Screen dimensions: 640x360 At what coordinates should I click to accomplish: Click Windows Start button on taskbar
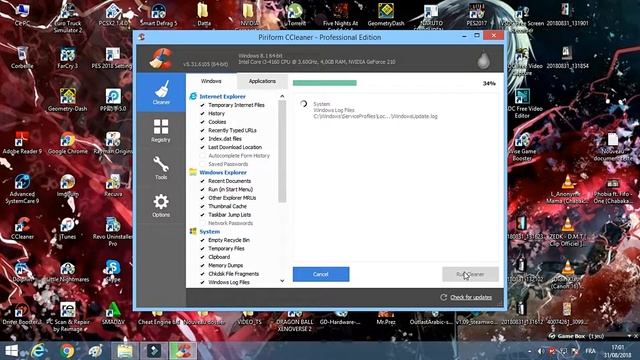point(11,351)
